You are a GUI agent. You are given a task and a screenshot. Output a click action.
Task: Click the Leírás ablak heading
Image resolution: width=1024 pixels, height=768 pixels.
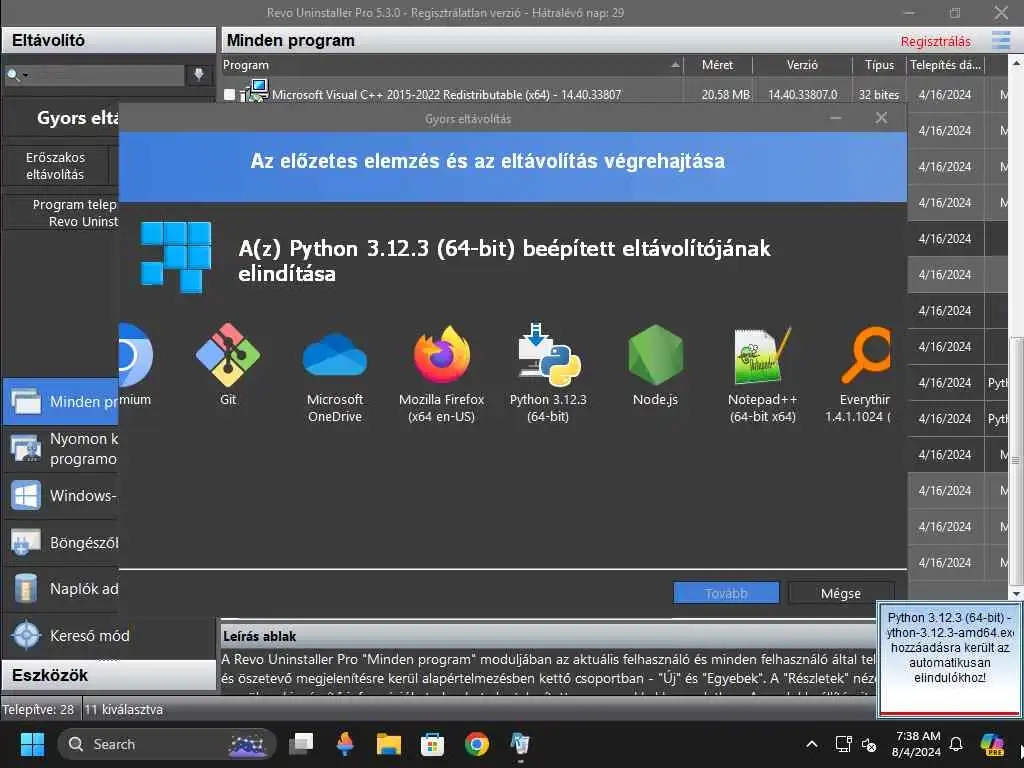point(259,636)
